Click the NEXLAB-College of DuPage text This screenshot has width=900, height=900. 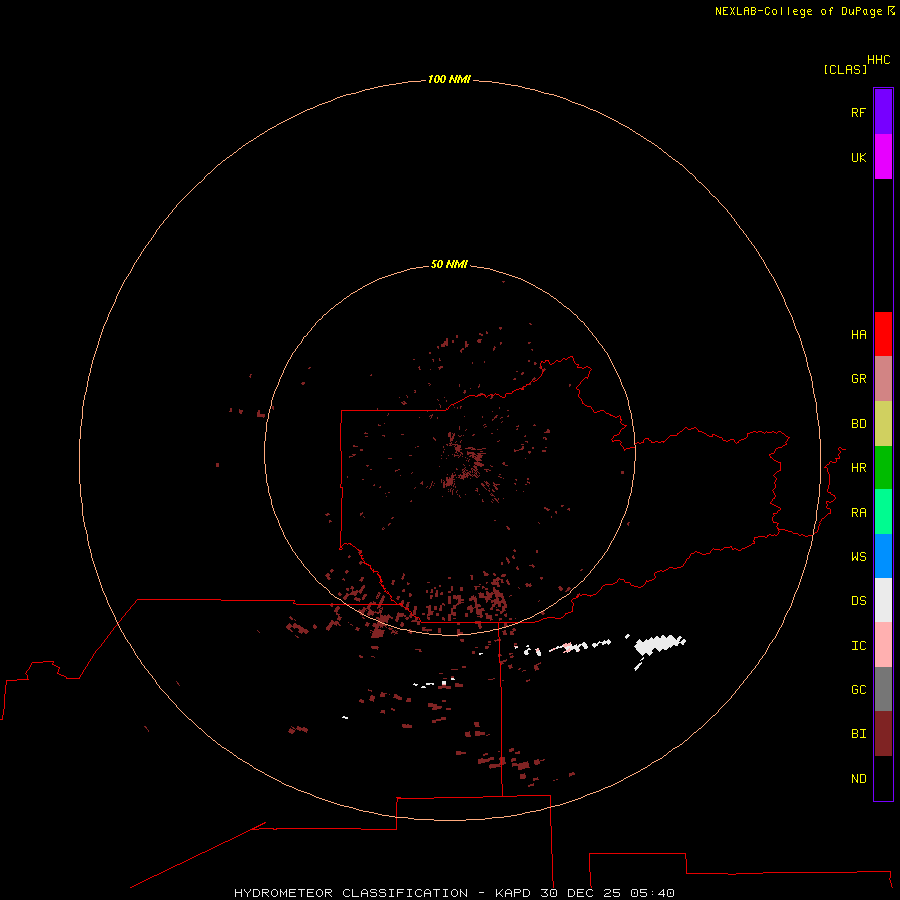(x=800, y=11)
